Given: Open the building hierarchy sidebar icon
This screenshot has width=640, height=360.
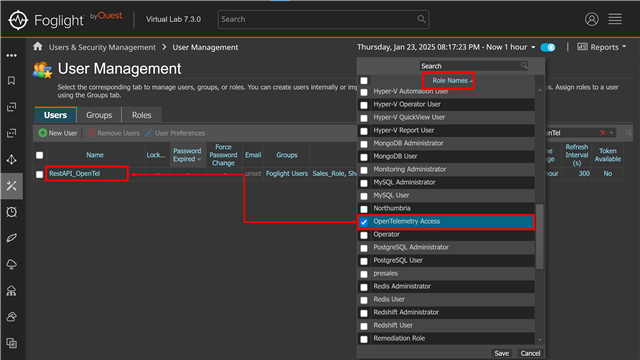Looking at the screenshot, I should (11, 291).
